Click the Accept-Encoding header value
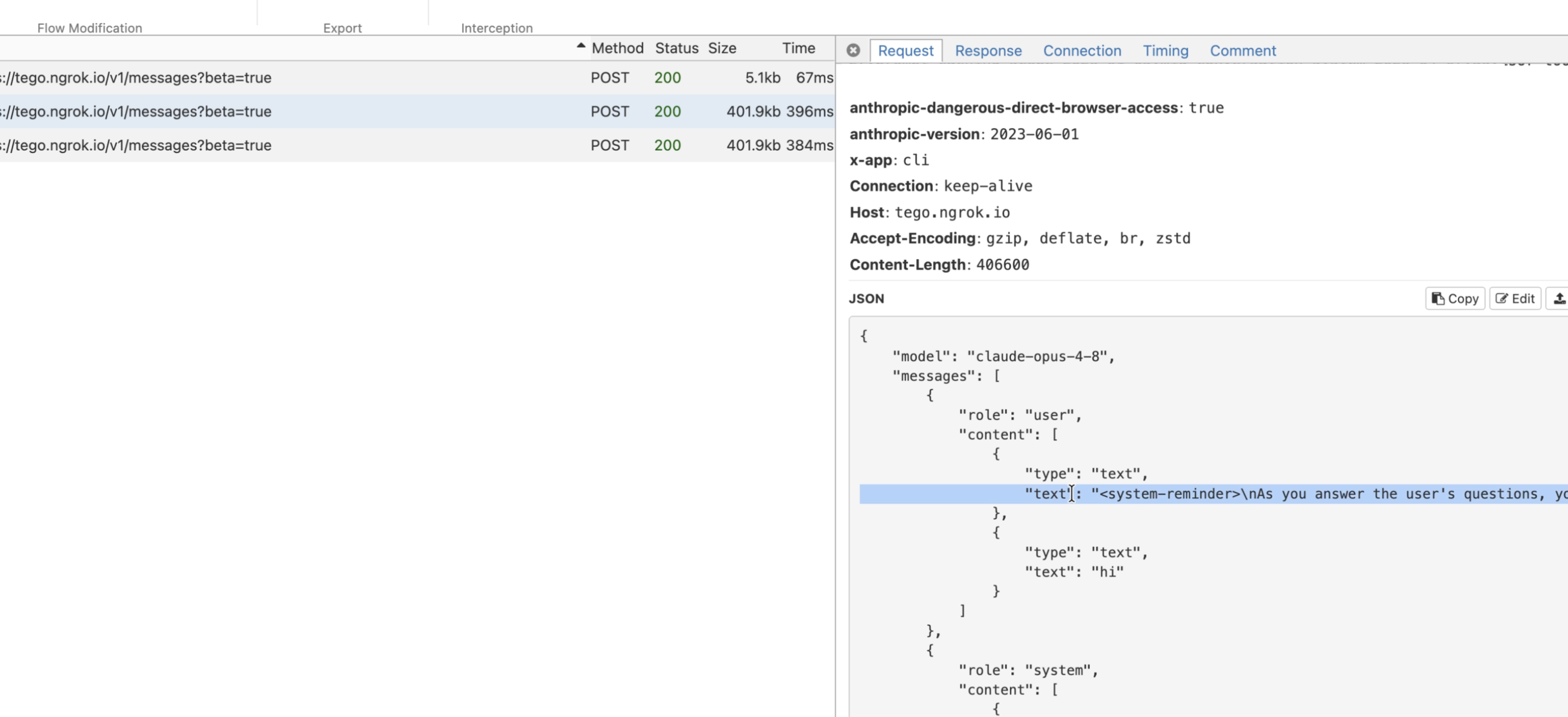 click(1088, 239)
